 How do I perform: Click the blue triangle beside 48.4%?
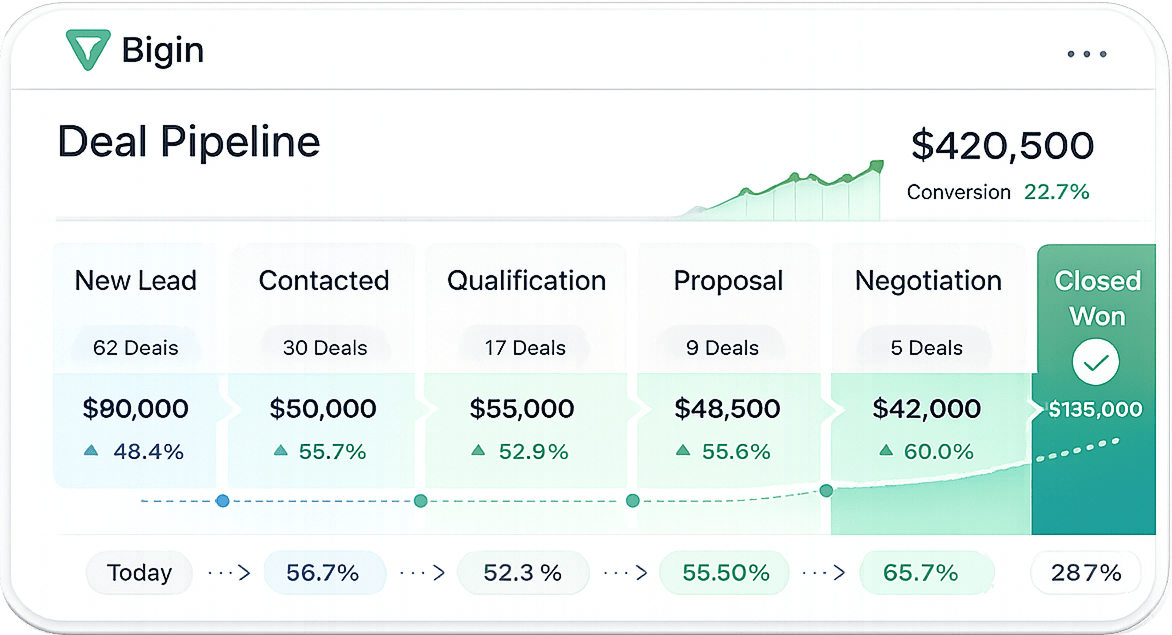click(91, 450)
